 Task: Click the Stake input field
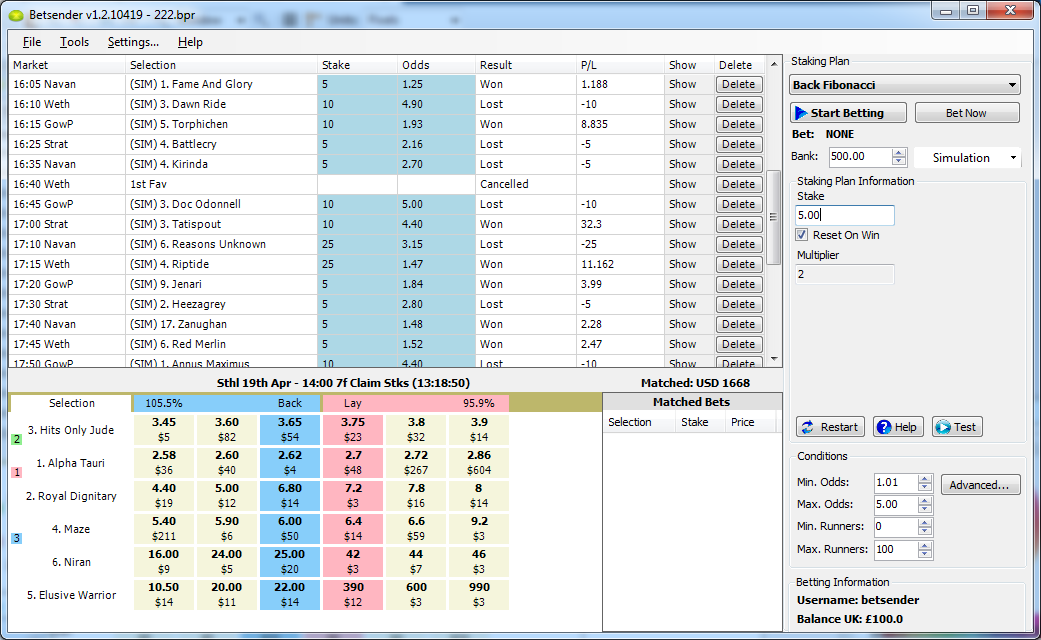point(844,215)
